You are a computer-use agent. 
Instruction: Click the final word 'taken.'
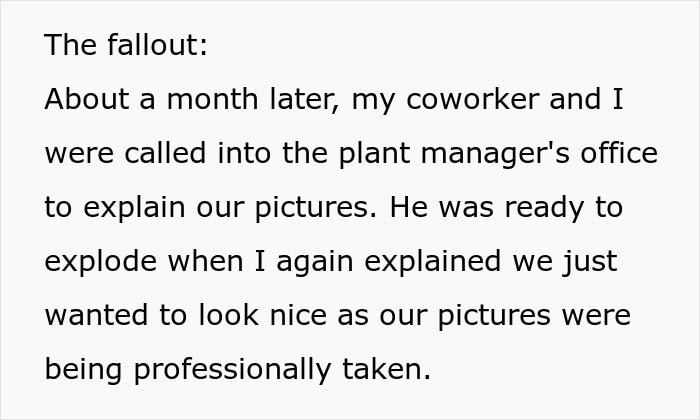(387, 370)
